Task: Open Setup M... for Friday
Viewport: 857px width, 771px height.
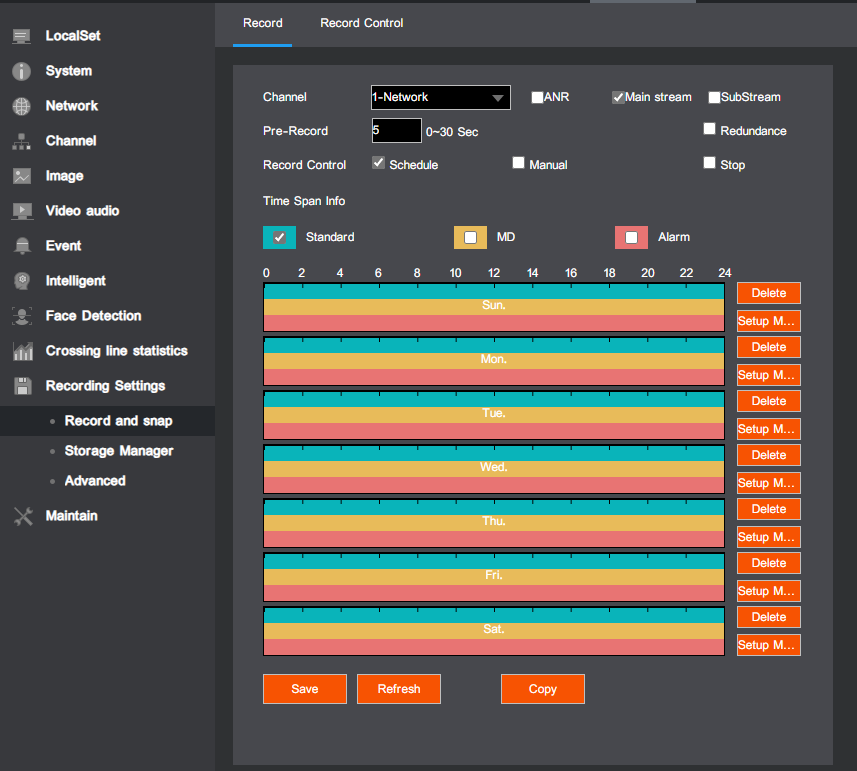Action: pyautogui.click(x=769, y=591)
